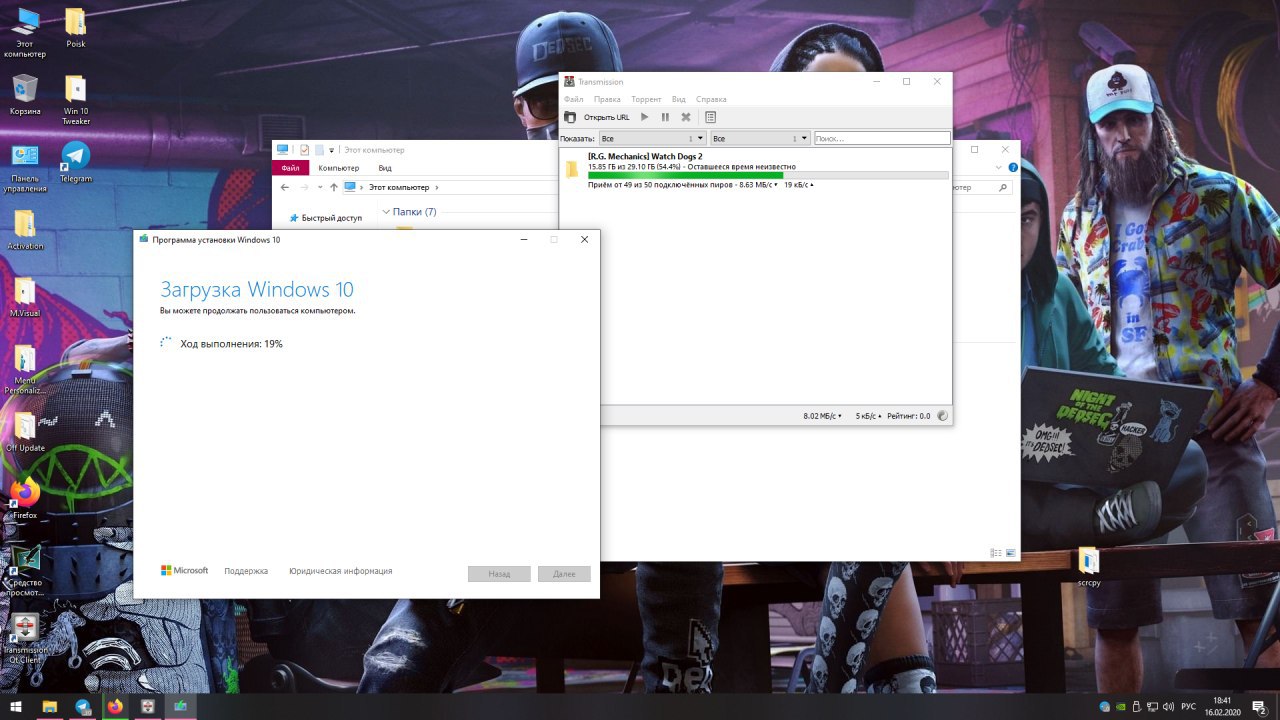Open Explorer help question-mark icon
This screenshot has width=1280, height=720.
pyautogui.click(x=1013, y=168)
